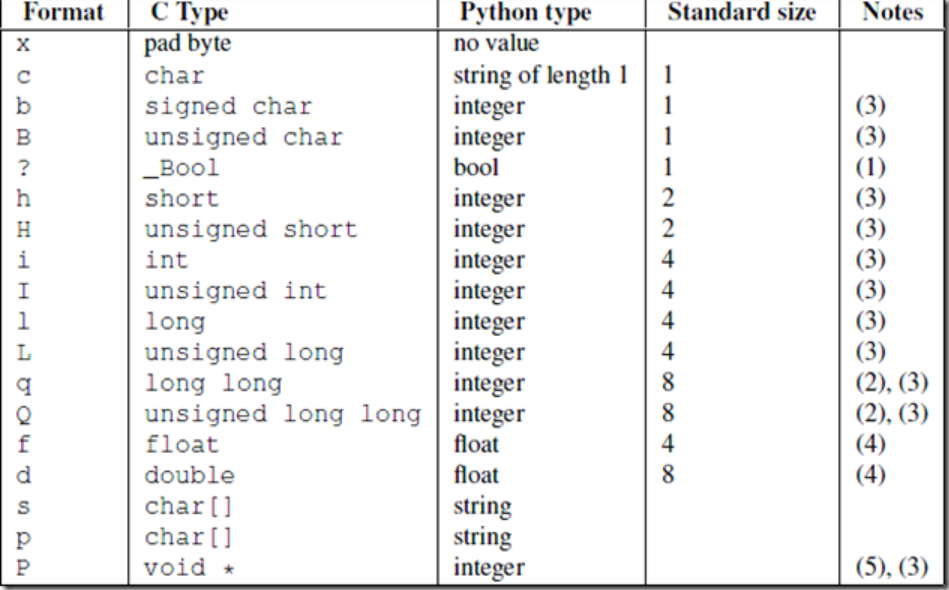Image resolution: width=949 pixels, height=590 pixels.
Task: Select the "unsigned long long" C type cell
Action: pos(283,415)
